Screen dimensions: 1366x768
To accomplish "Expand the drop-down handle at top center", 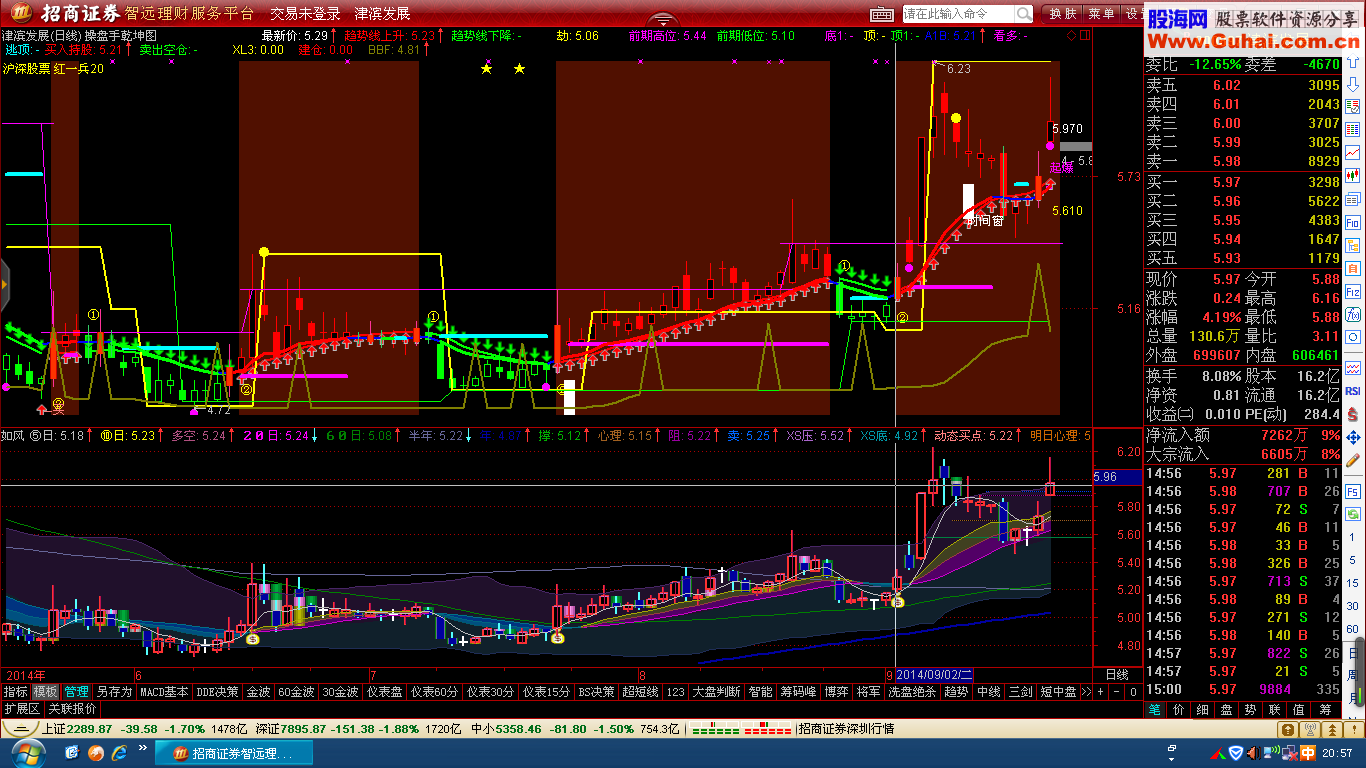I will pyautogui.click(x=662, y=18).
